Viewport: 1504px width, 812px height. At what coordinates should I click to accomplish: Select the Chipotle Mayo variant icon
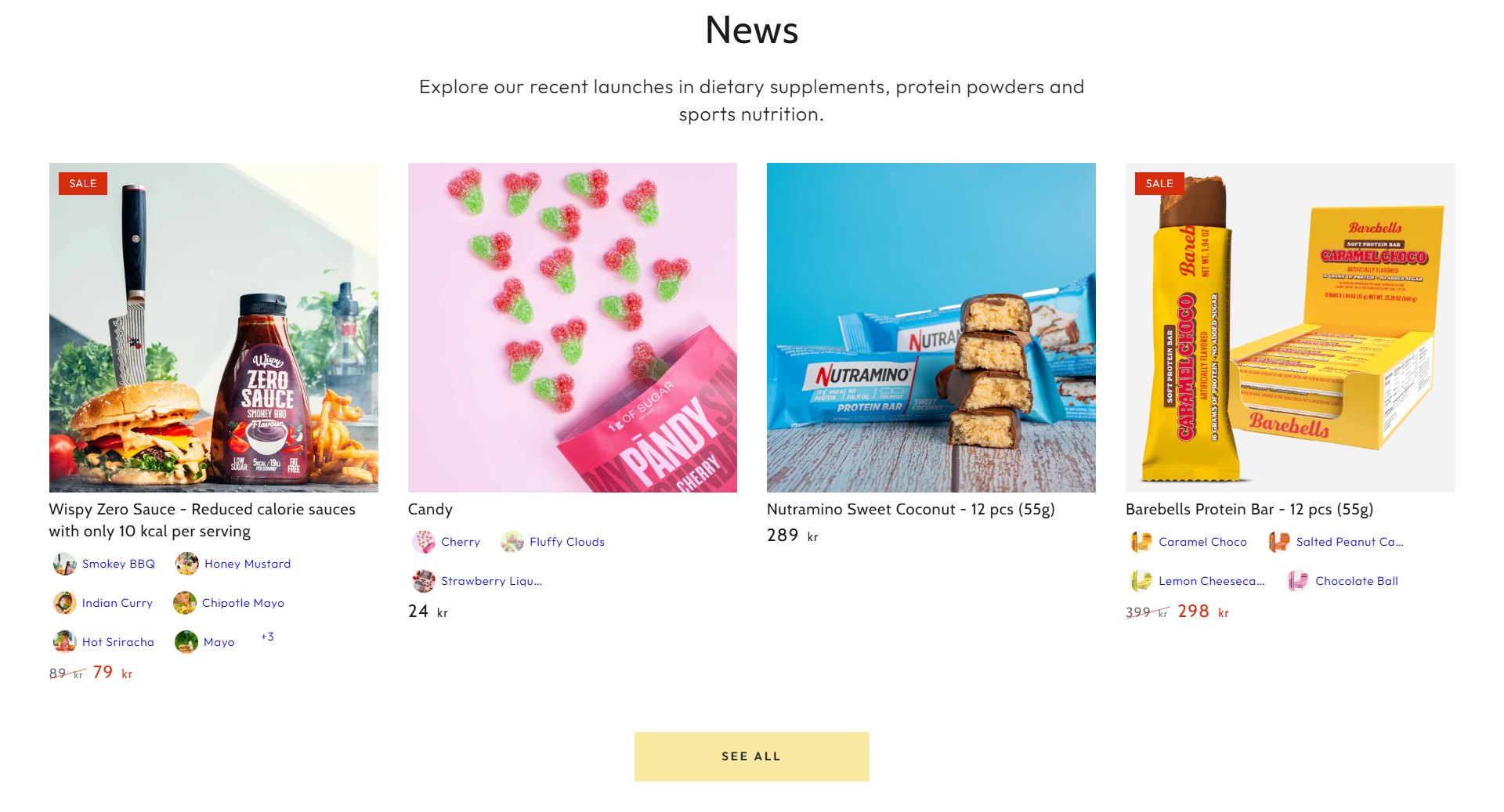[185, 603]
